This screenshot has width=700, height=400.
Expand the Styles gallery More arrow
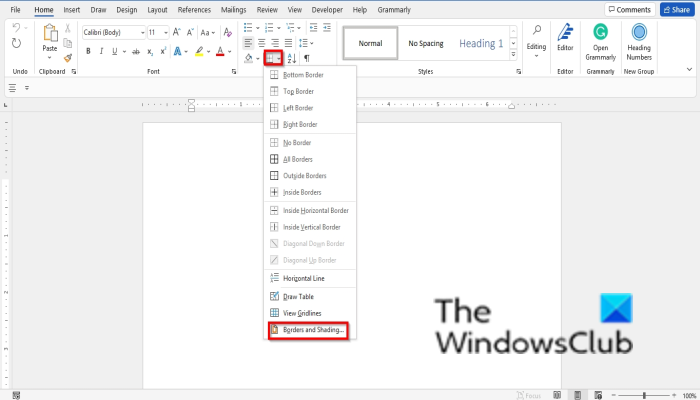pos(513,54)
